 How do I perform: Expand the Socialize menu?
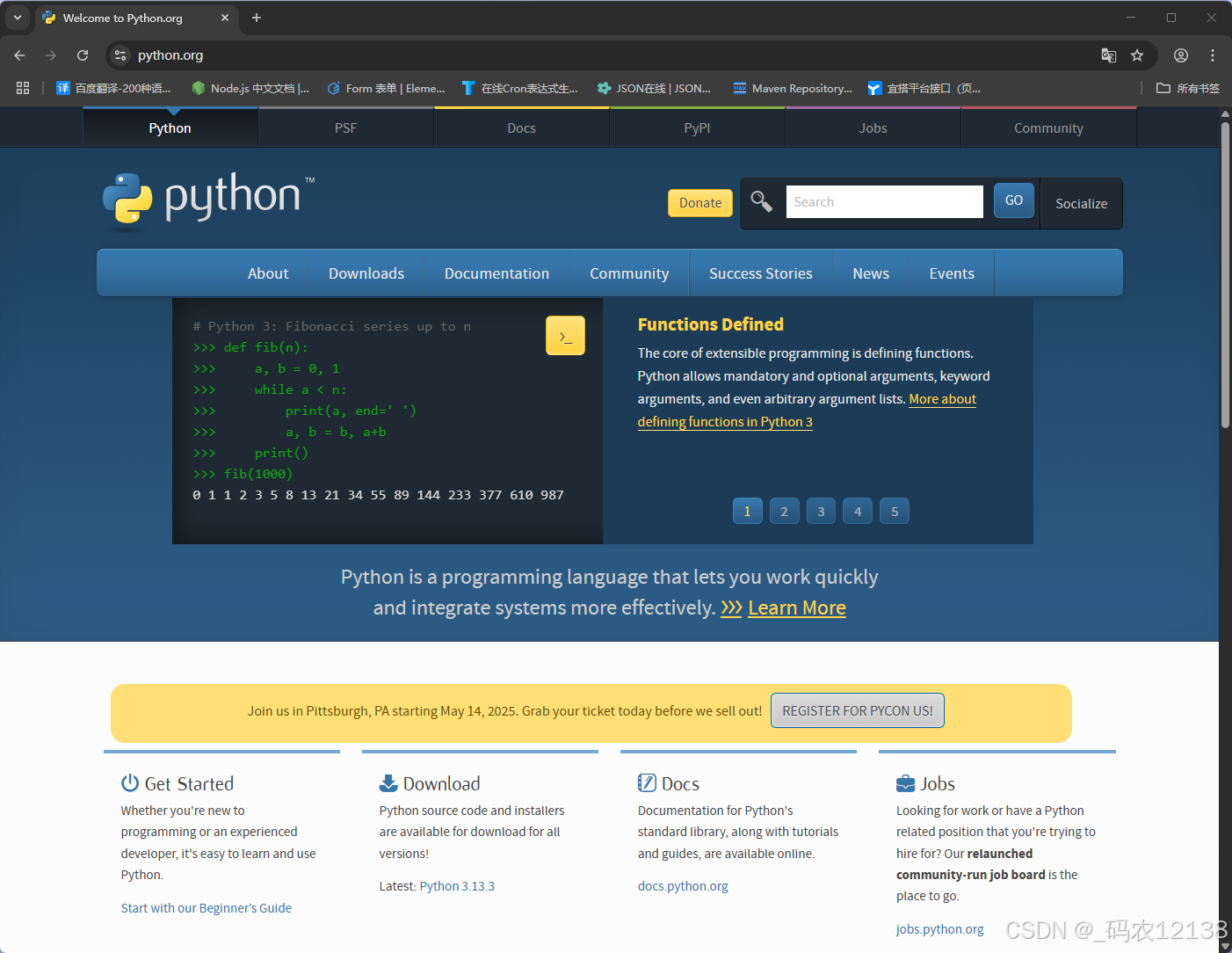(x=1081, y=203)
